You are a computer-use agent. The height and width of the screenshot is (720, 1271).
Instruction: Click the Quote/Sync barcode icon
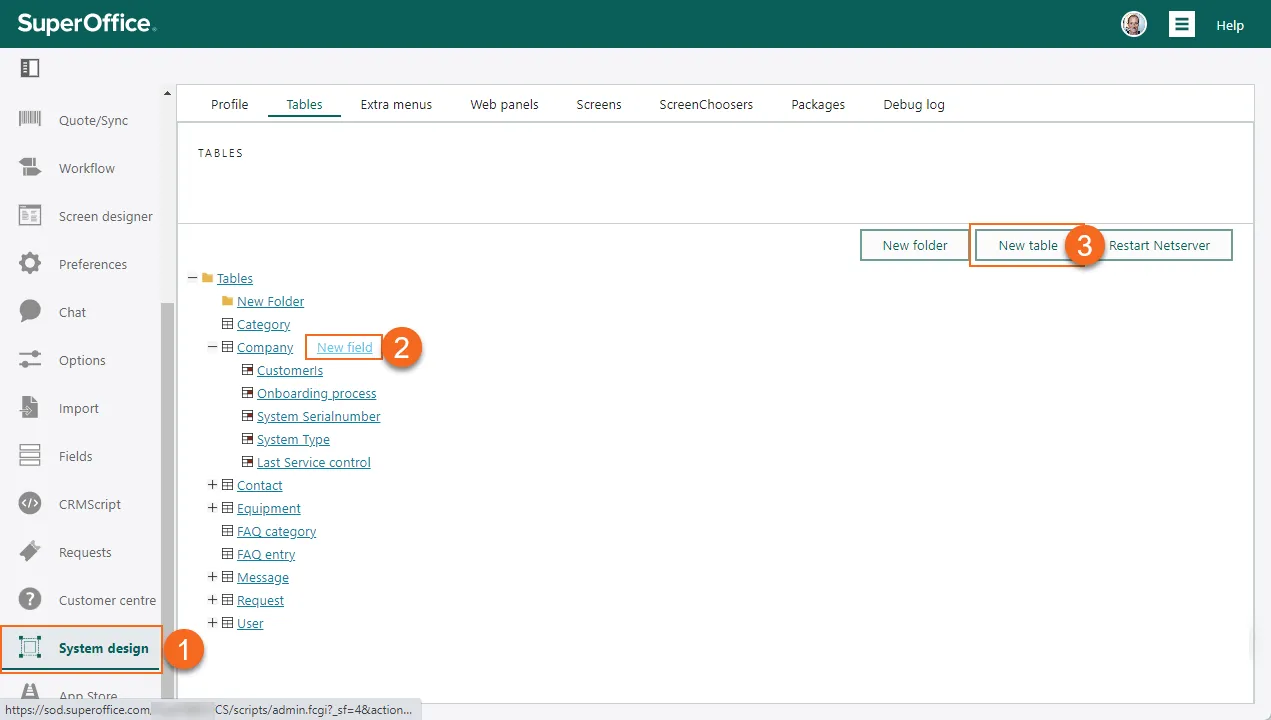tap(30, 120)
